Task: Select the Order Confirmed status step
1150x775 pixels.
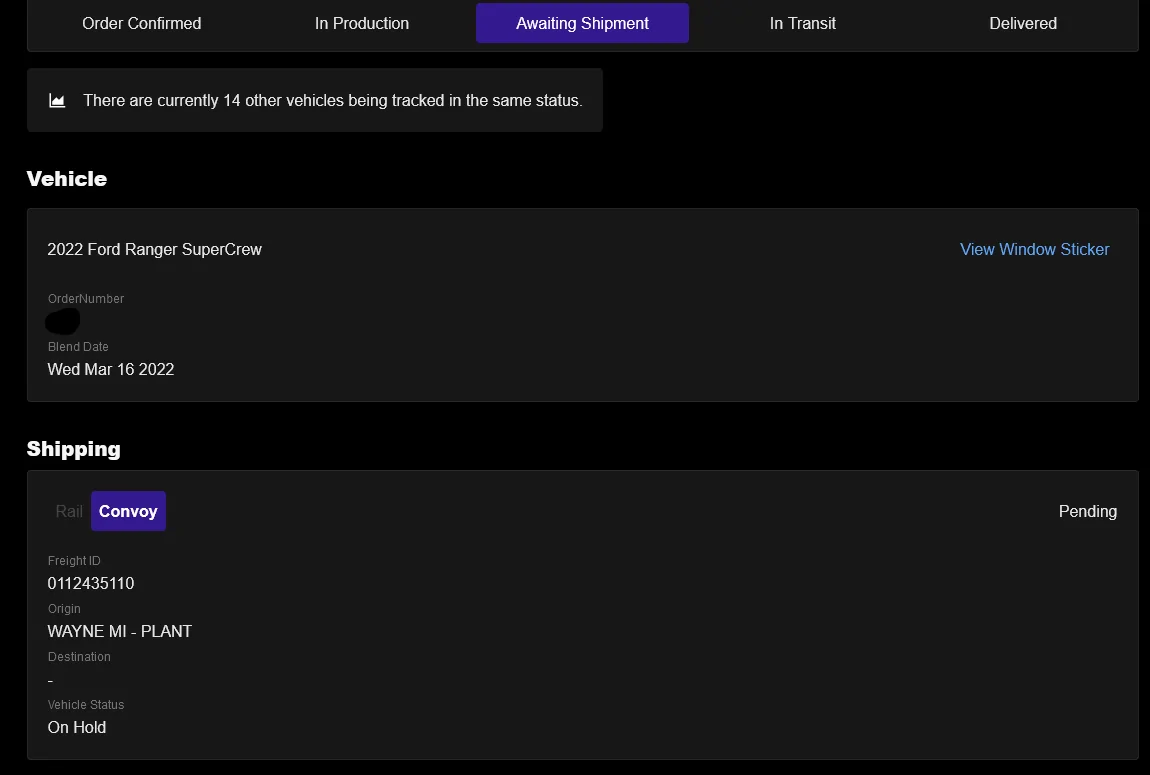Action: 142,23
